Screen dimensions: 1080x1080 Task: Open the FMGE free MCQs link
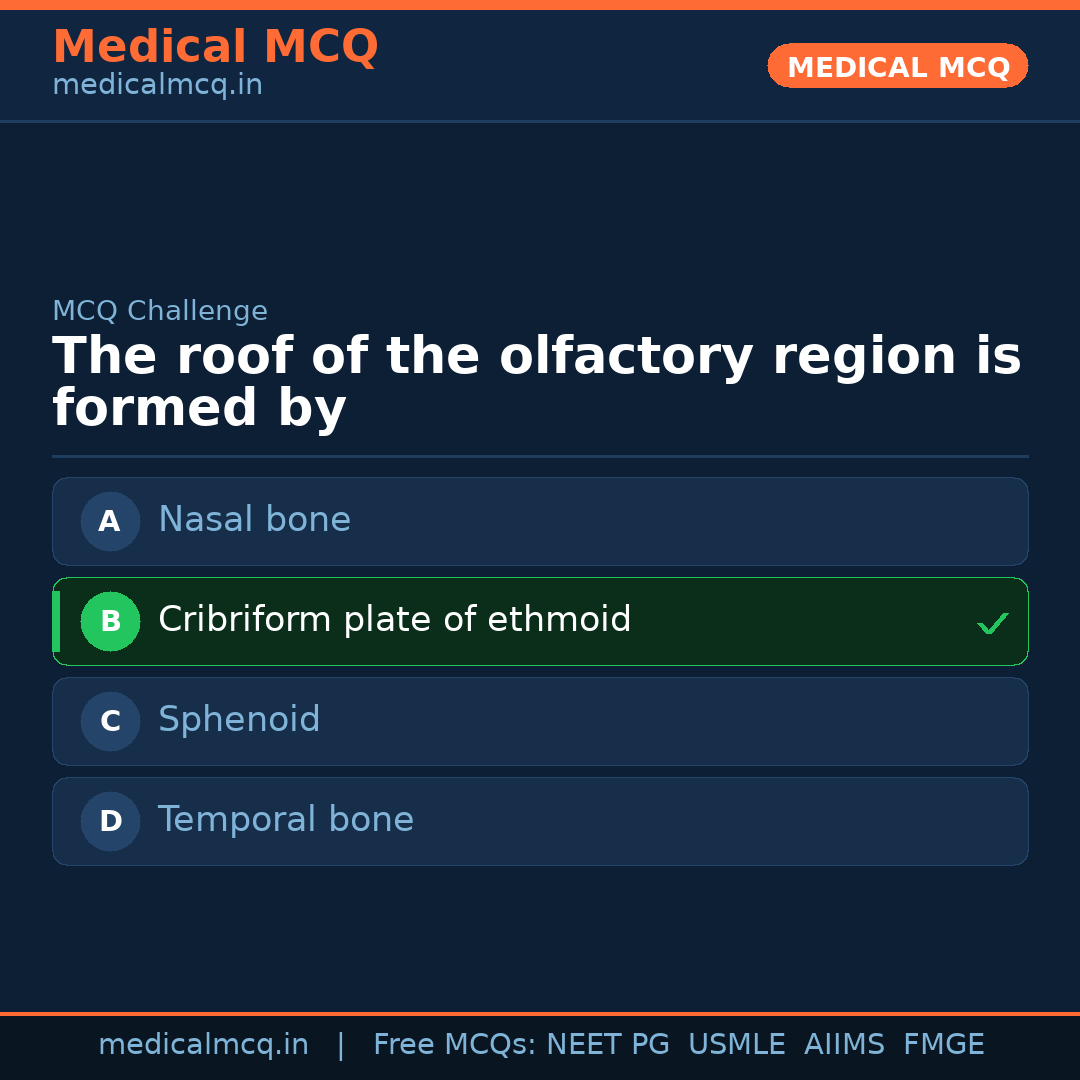coord(943,1043)
